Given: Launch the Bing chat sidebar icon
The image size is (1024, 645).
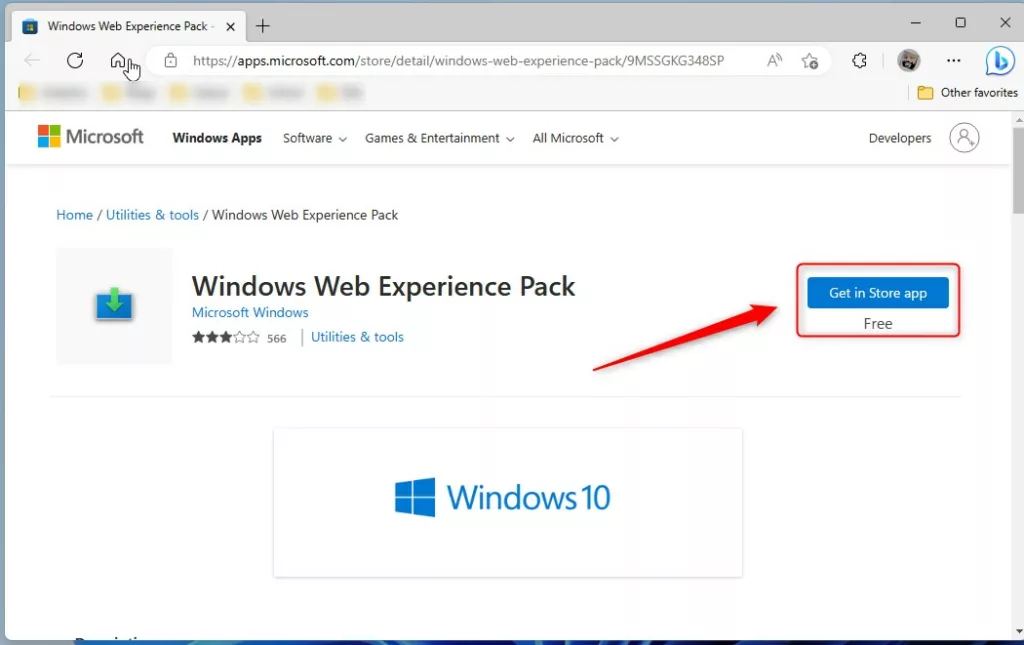Looking at the screenshot, I should [999, 61].
